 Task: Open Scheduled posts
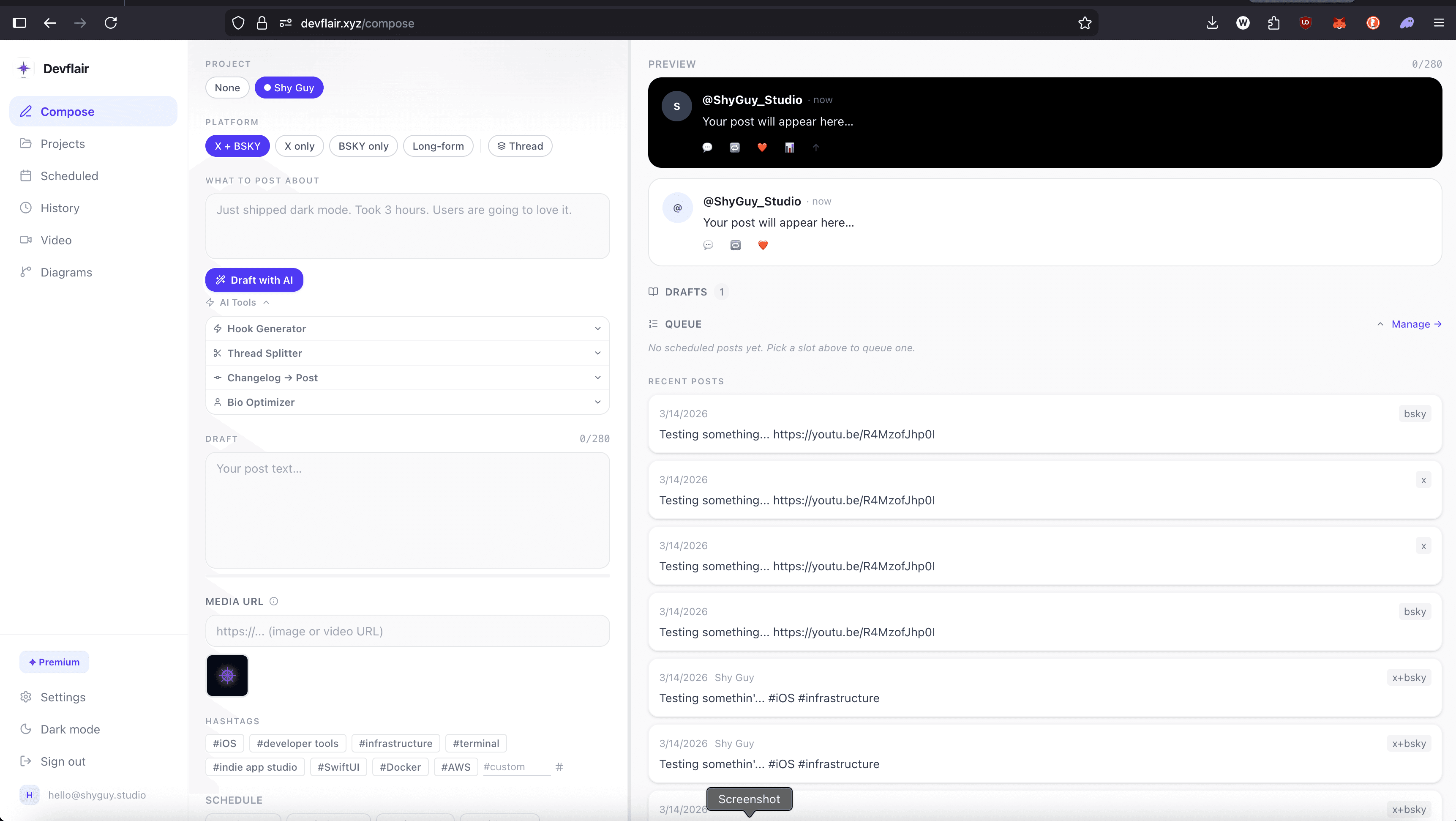pyautogui.click(x=70, y=175)
